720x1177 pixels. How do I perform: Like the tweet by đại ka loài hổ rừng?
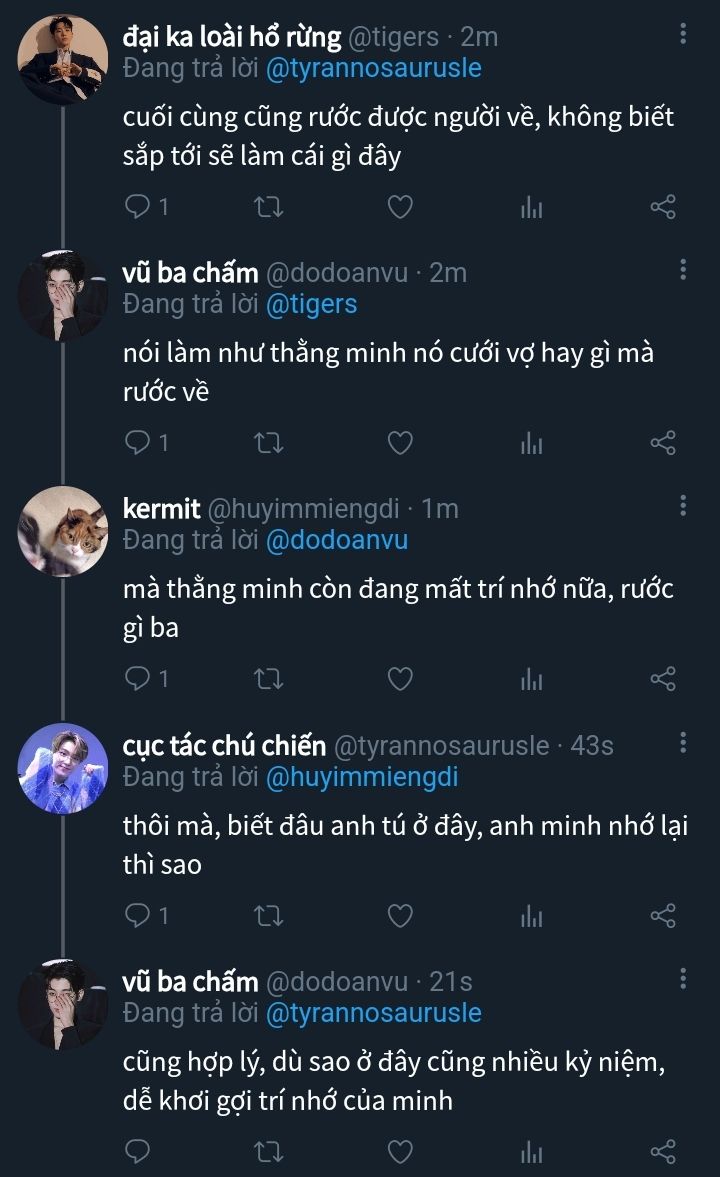tap(400, 207)
